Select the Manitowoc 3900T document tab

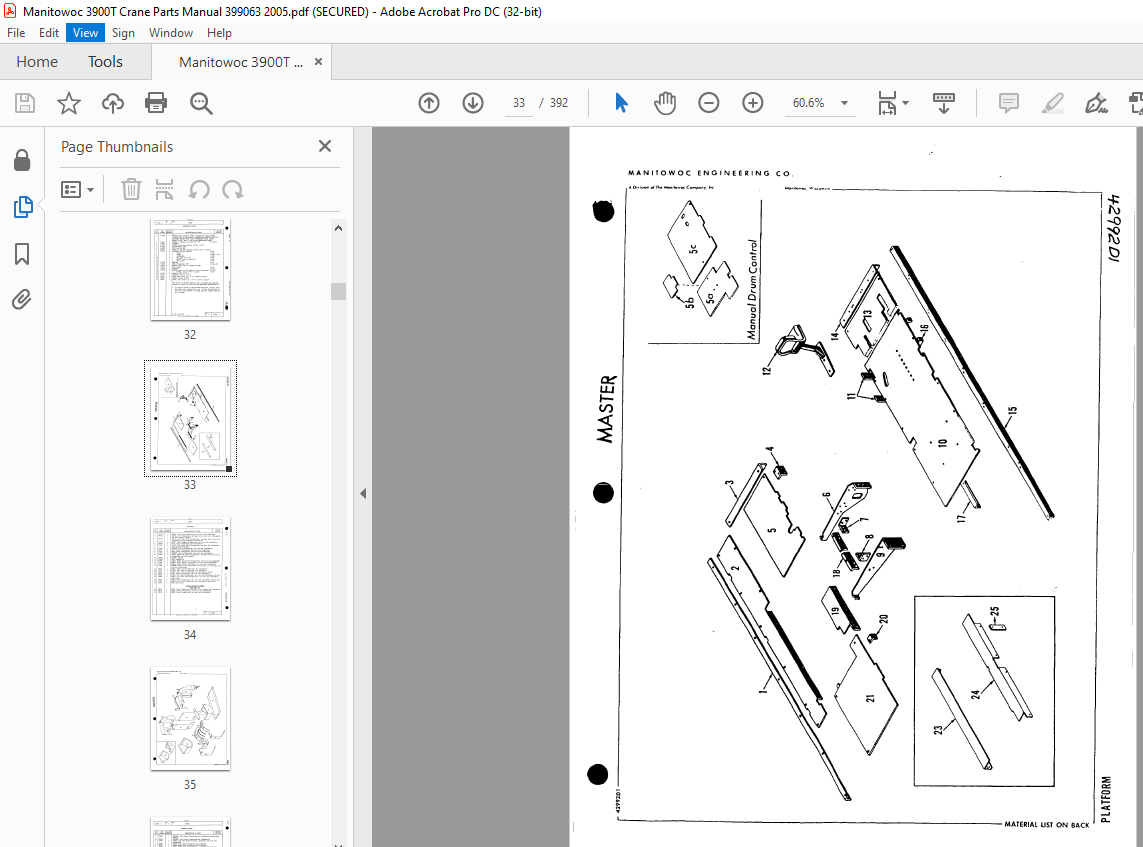(241, 62)
